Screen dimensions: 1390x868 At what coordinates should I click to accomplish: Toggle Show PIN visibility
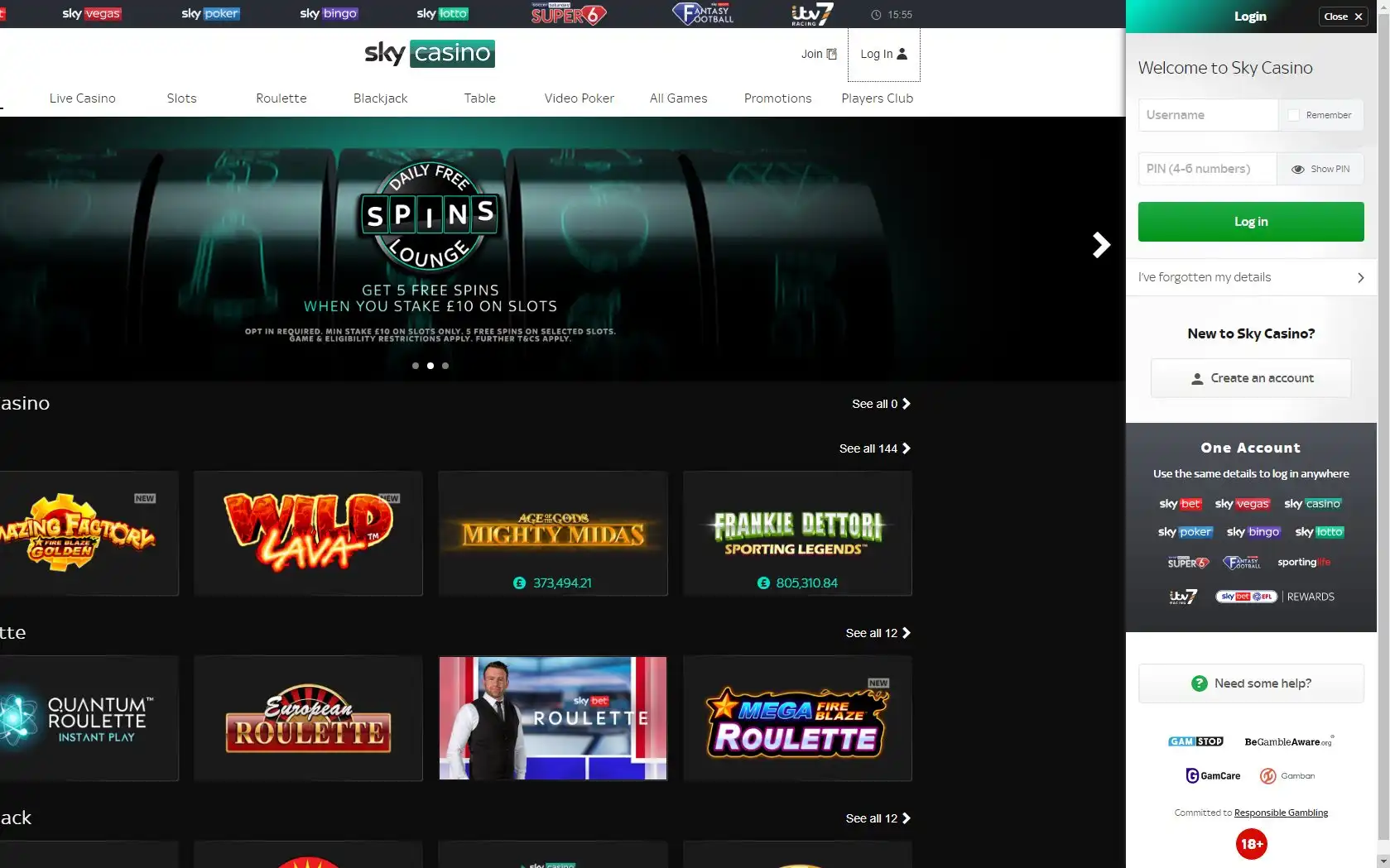[x=1320, y=169]
